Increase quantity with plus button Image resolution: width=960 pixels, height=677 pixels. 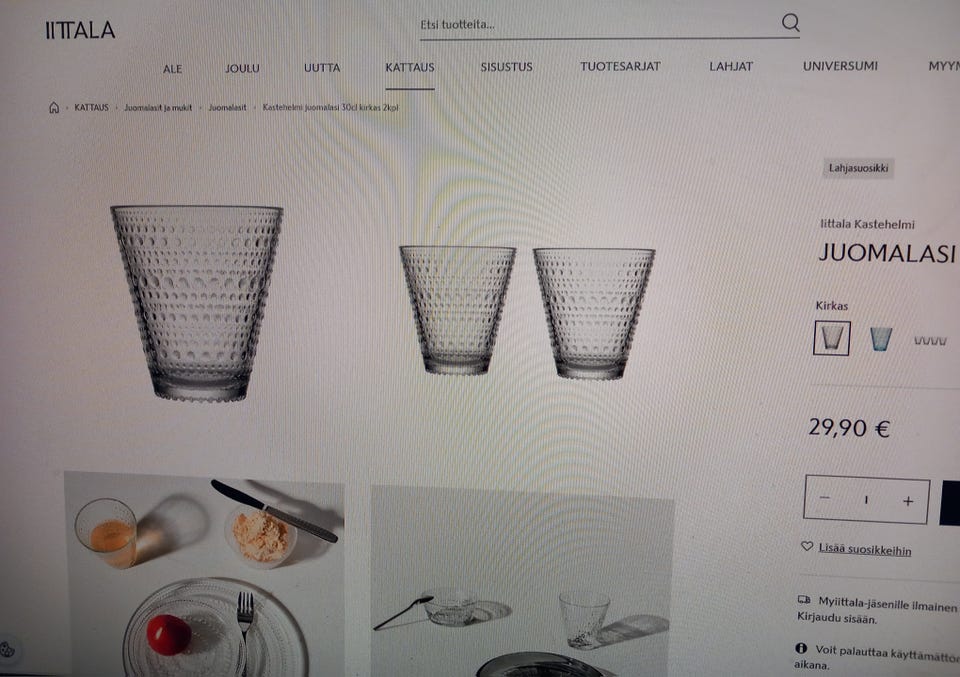pyautogui.click(x=908, y=501)
